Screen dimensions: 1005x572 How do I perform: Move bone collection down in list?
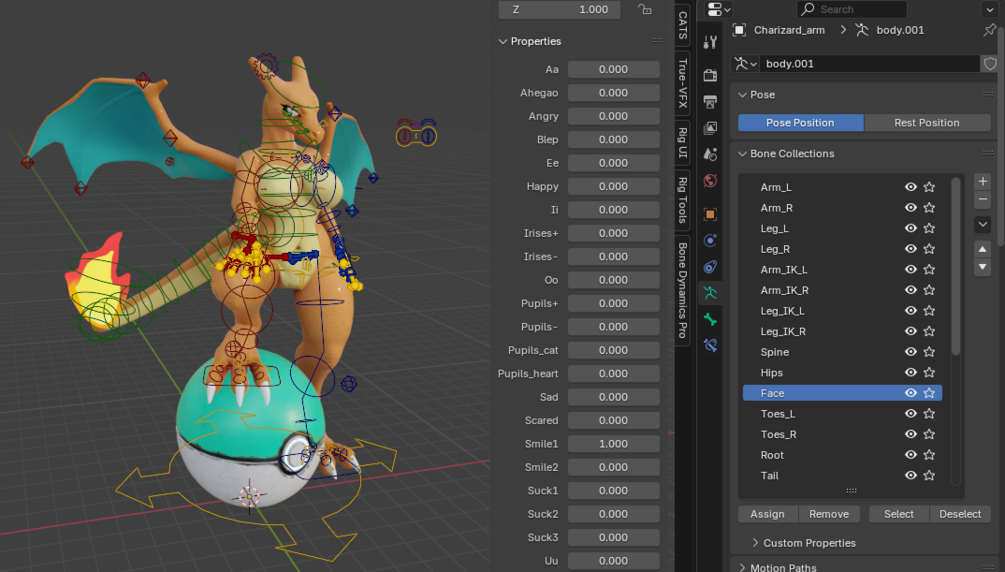point(982,267)
